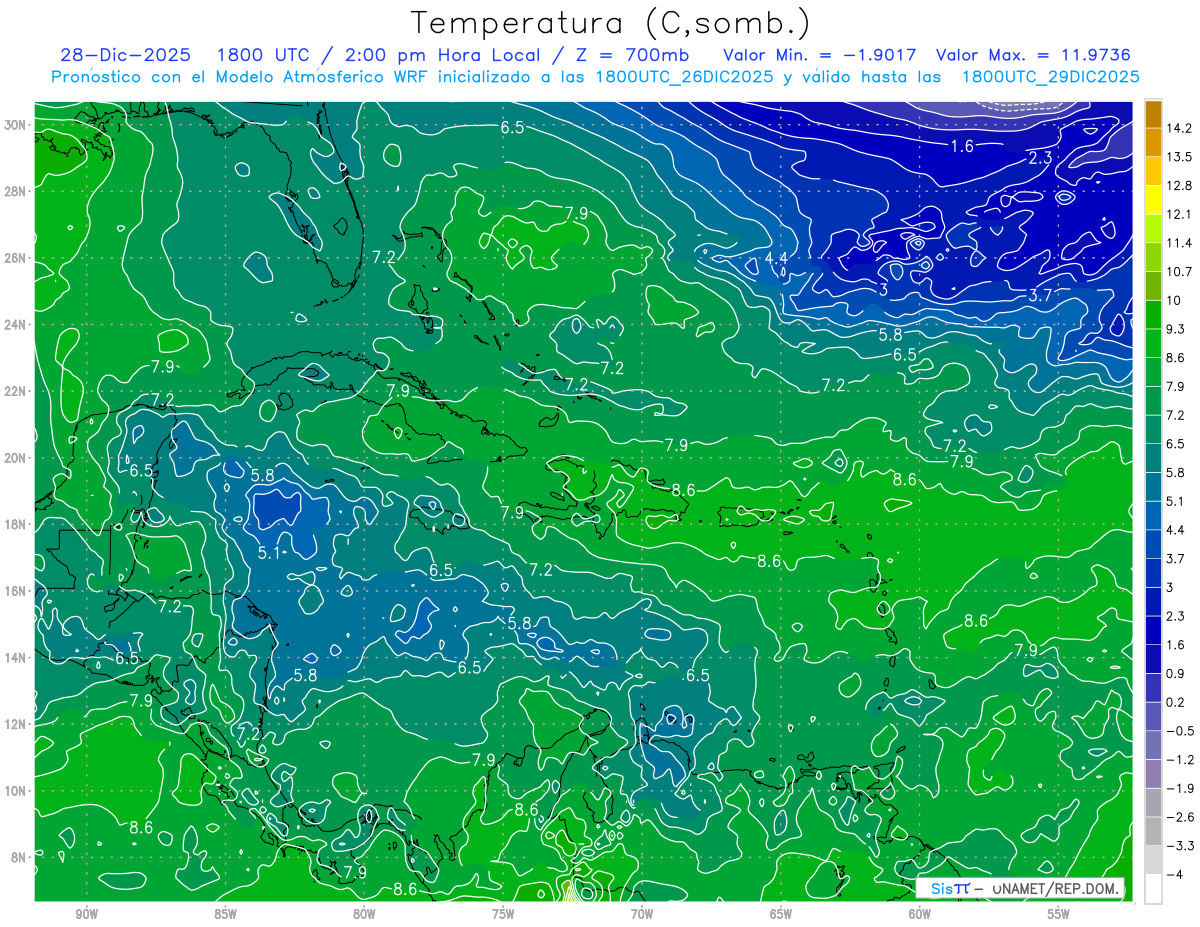Click the 14.2 value on color bar

[1178, 128]
